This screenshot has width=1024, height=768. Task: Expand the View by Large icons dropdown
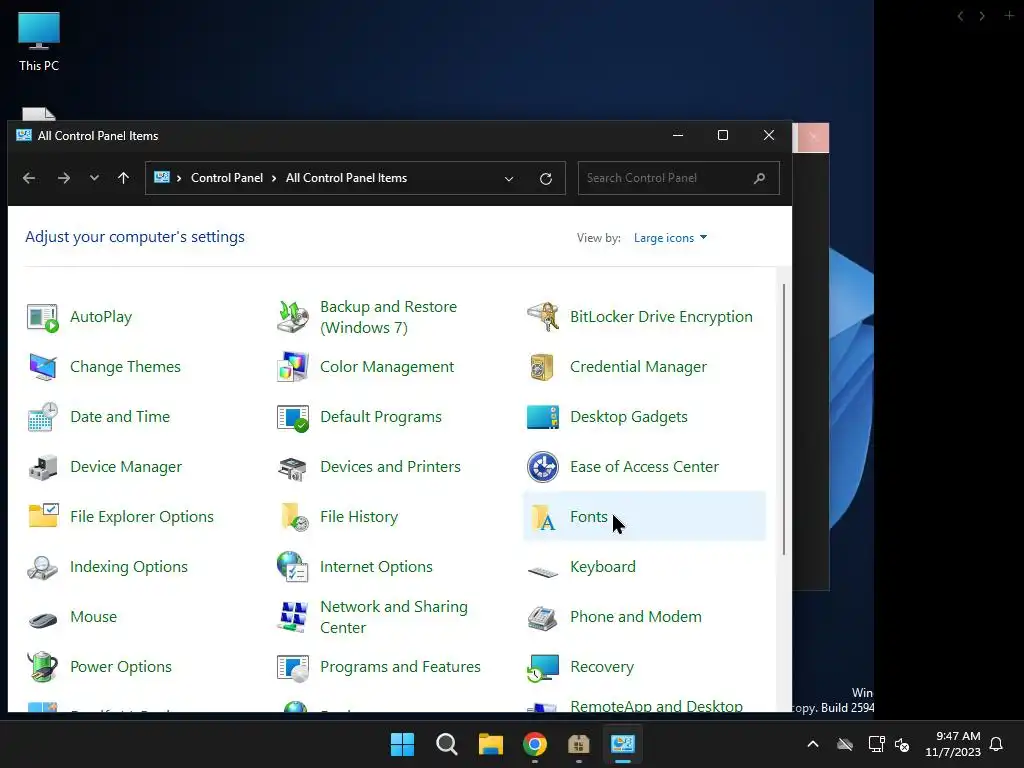671,238
